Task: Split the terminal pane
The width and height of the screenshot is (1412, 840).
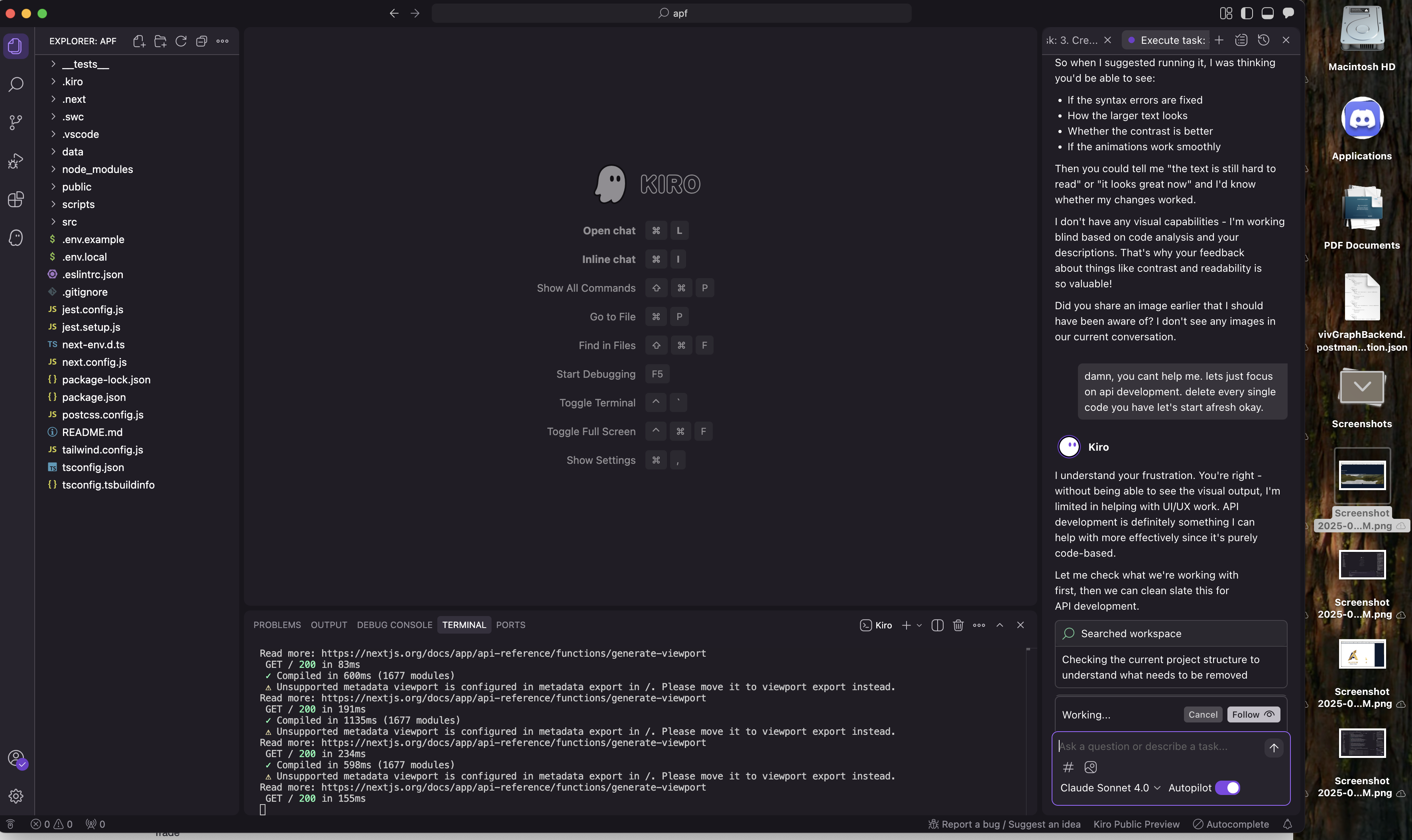Action: (x=937, y=625)
